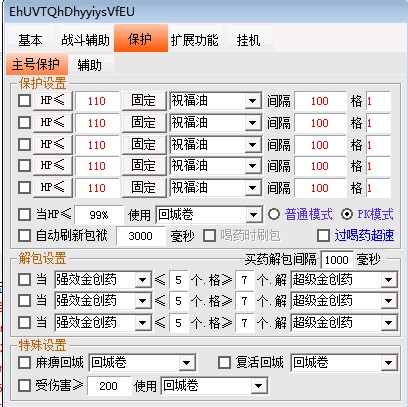Screen dimensions: 408x407
Task: Select the 挂机 tab
Action: point(248,40)
